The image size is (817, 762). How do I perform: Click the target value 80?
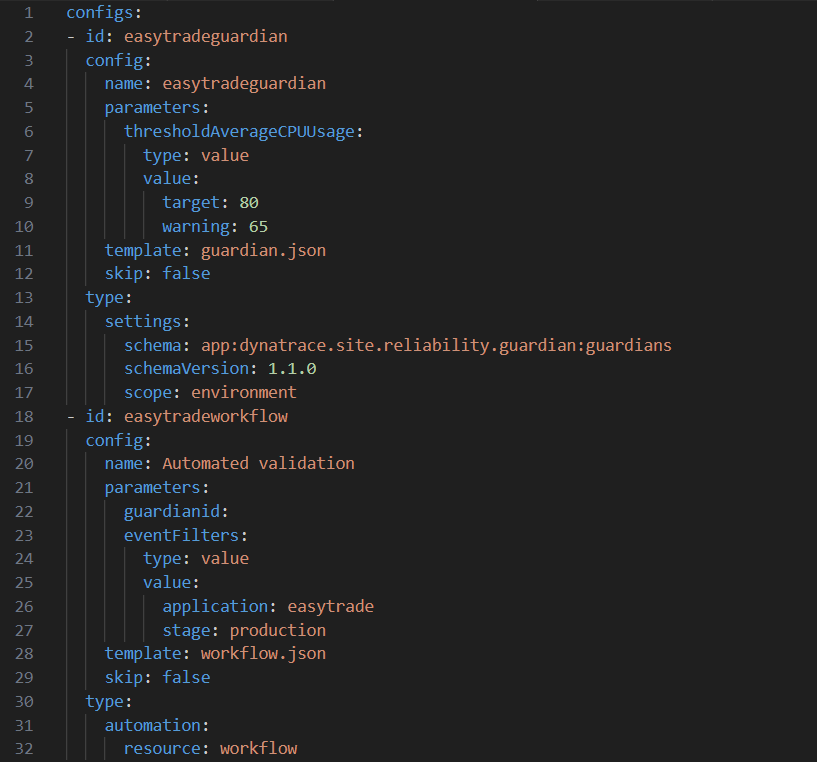point(249,203)
